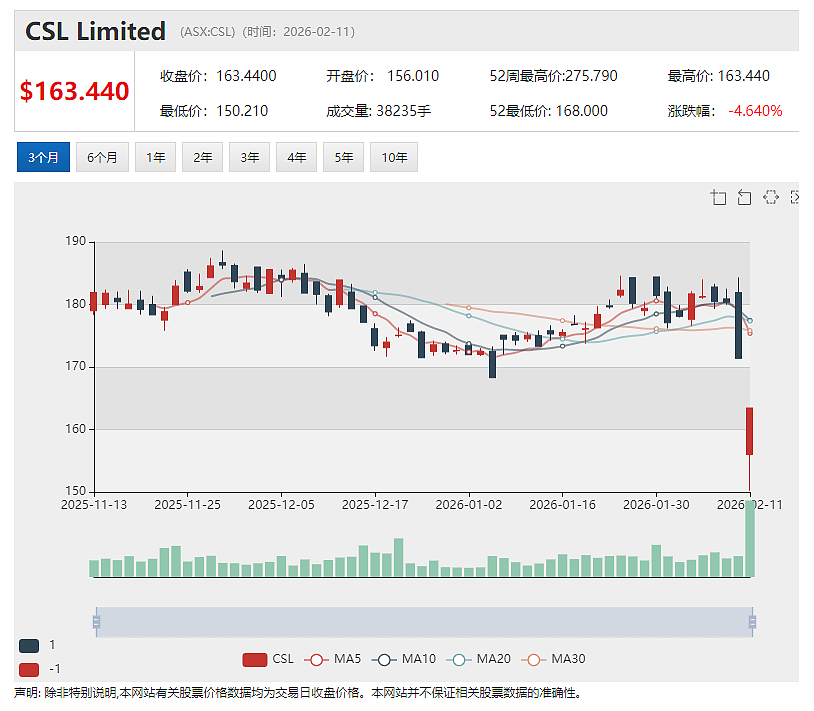Click the 190 price axis label
Viewport: 814px width, 711px height.
pos(75,241)
